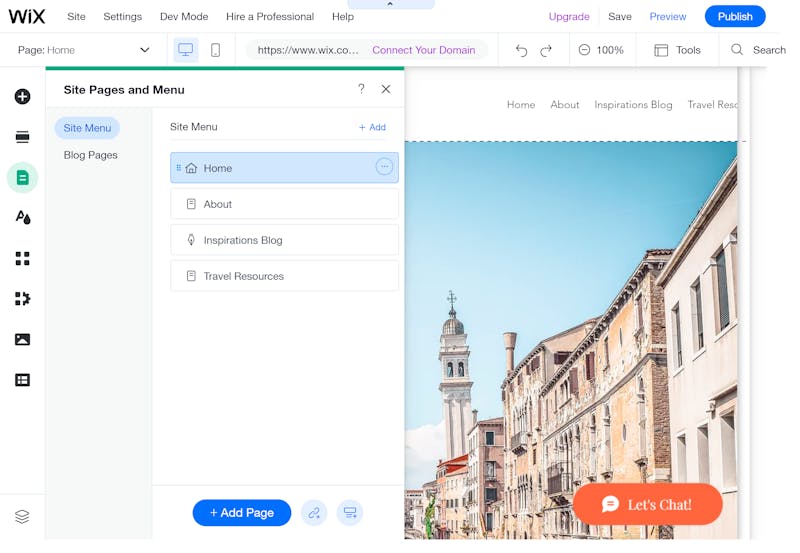Image resolution: width=800 pixels, height=553 pixels.
Task: Select the Inspirations Blog page item
Action: tap(284, 240)
